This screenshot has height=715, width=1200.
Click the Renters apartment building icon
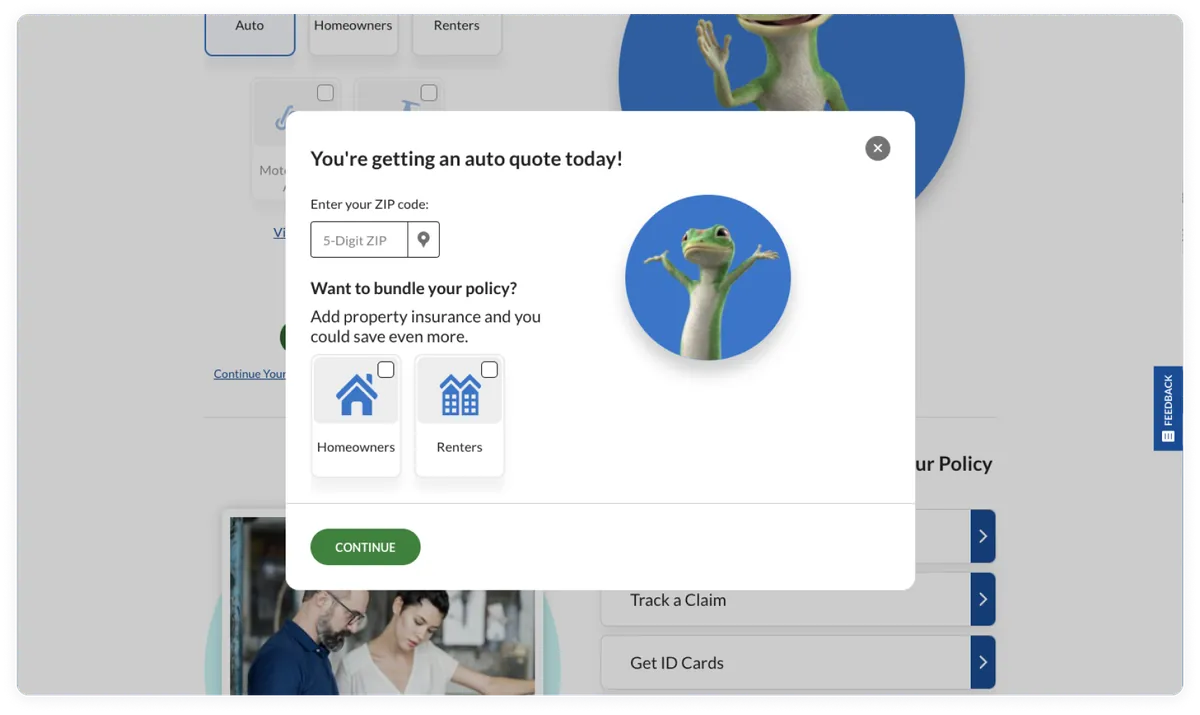460,395
